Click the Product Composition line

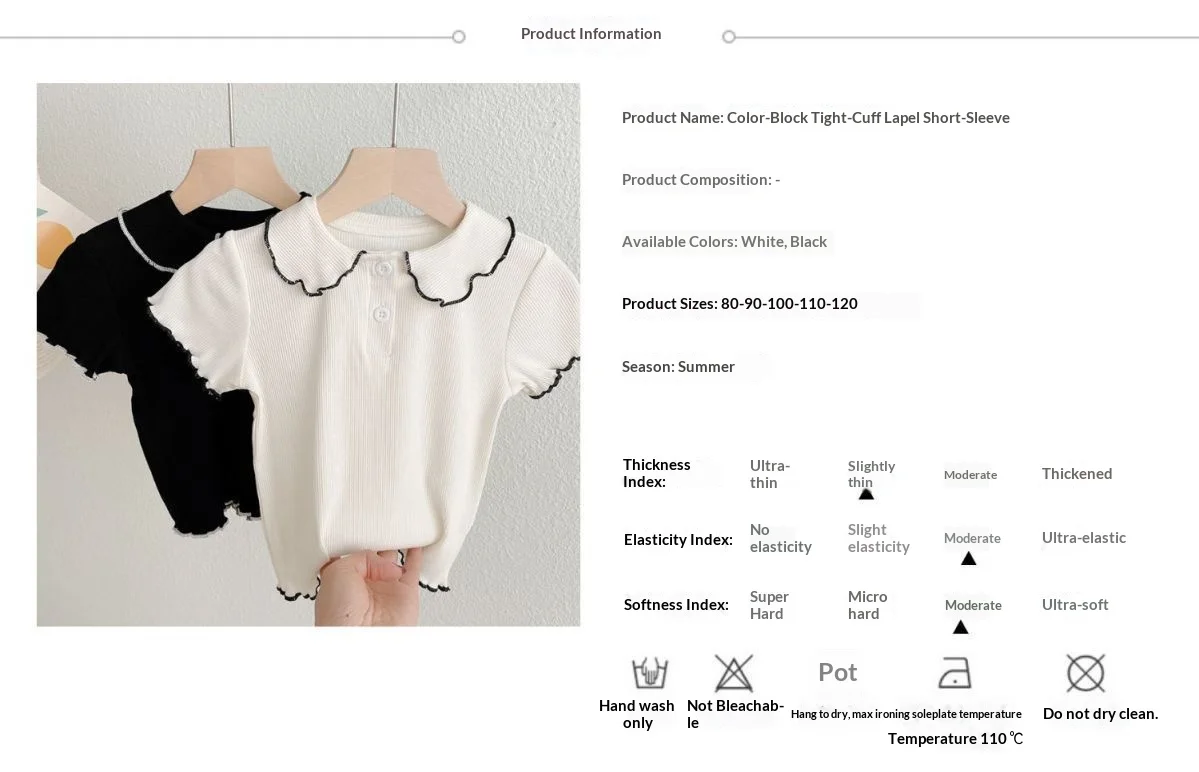click(x=700, y=180)
